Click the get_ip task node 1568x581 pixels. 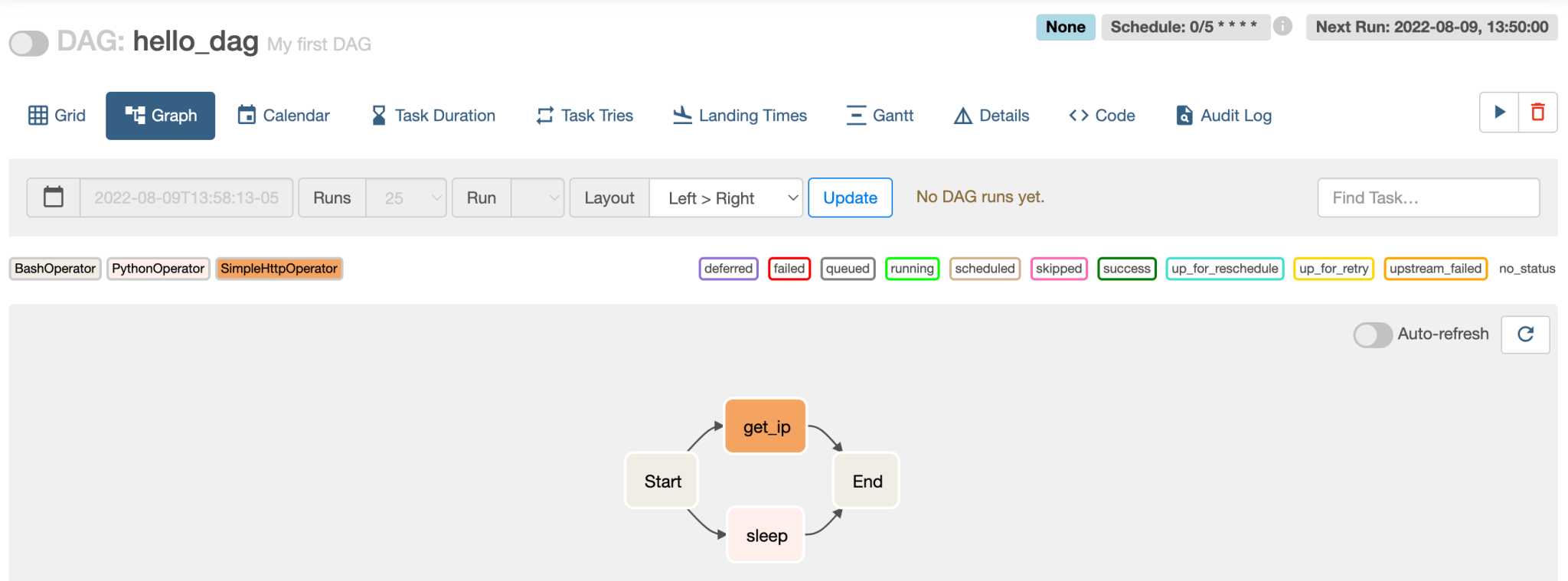coord(766,426)
